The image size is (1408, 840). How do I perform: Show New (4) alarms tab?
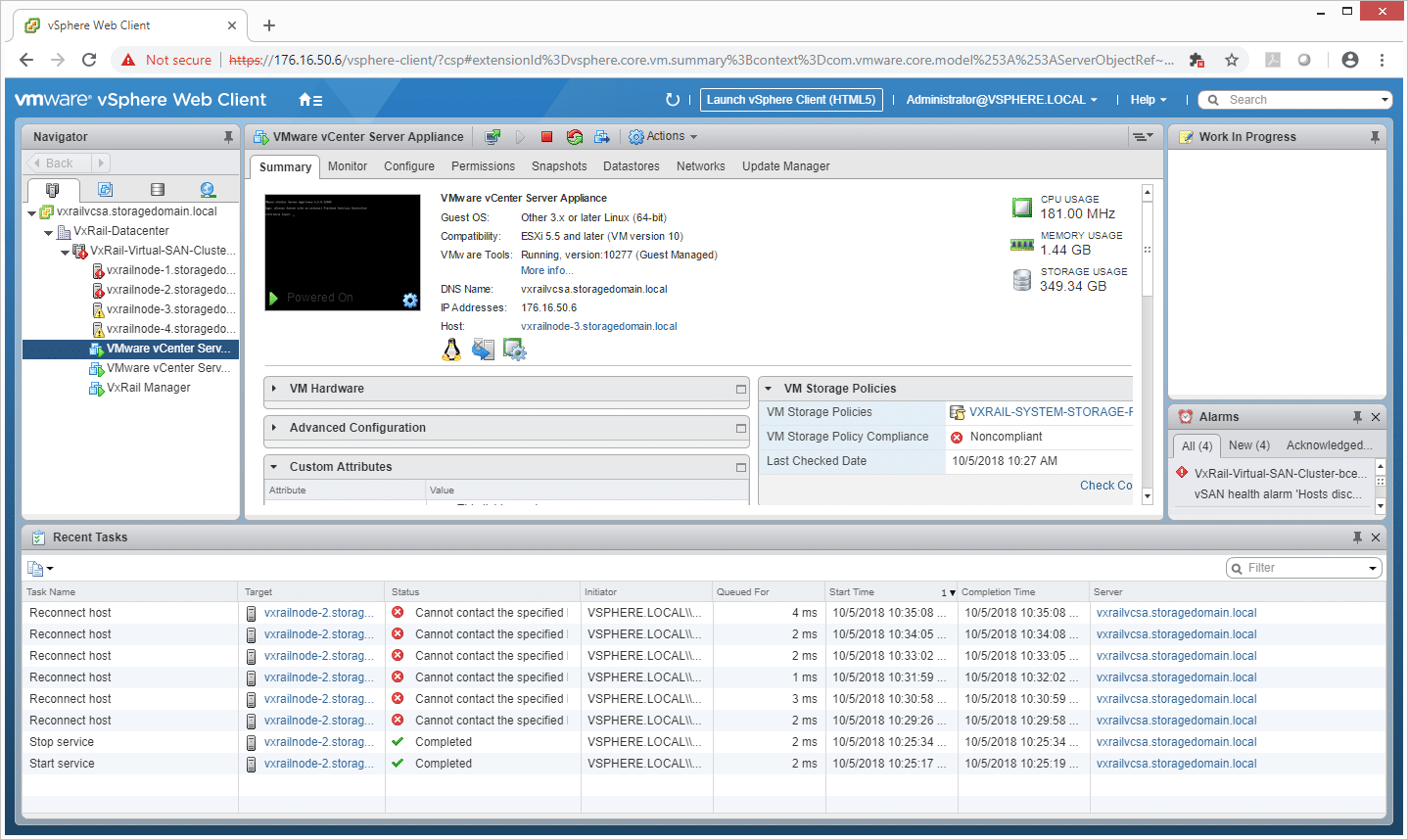(1249, 445)
